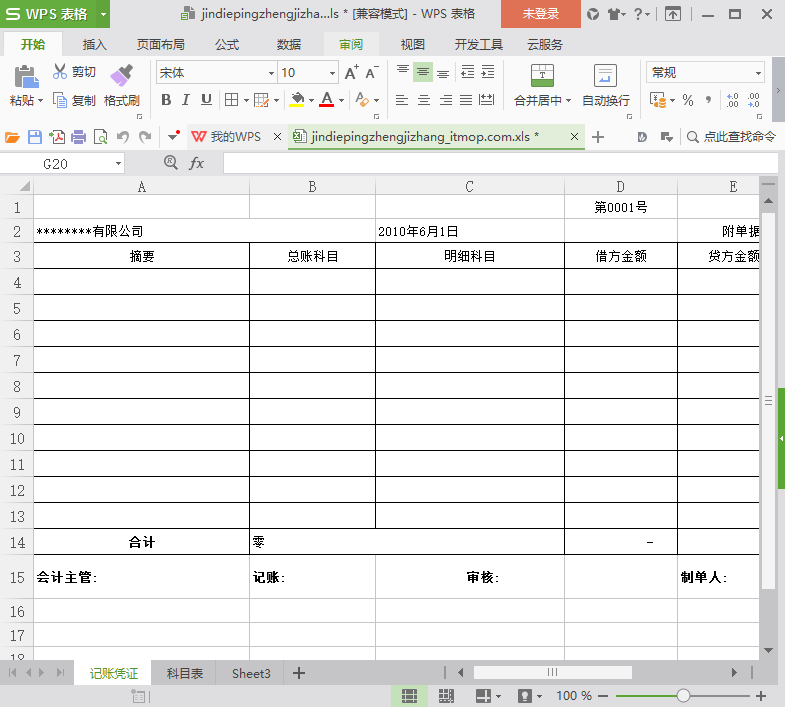
Task: Open the 插入 ribbon tab
Action: [95, 45]
